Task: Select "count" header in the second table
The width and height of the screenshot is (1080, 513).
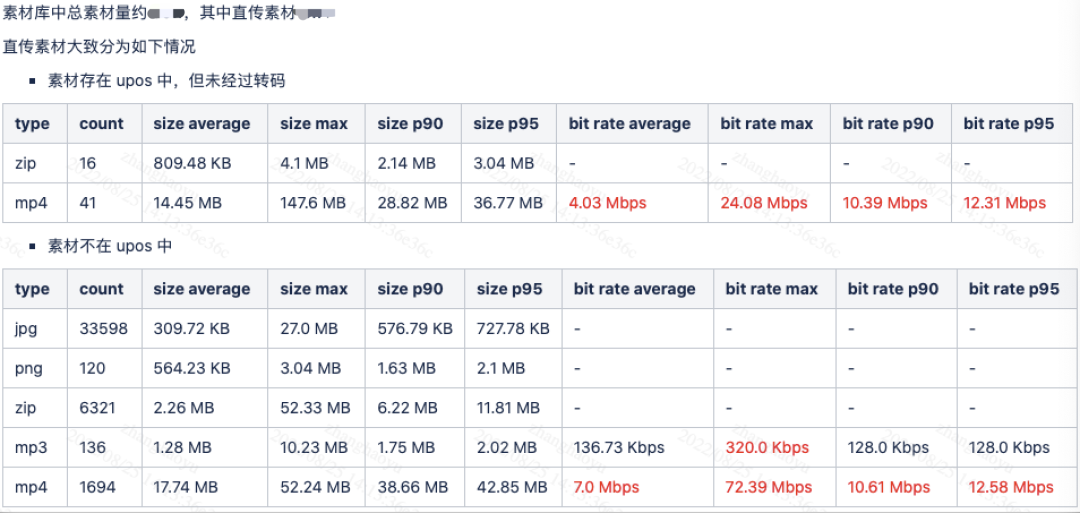Action: pyautogui.click(x=102, y=289)
